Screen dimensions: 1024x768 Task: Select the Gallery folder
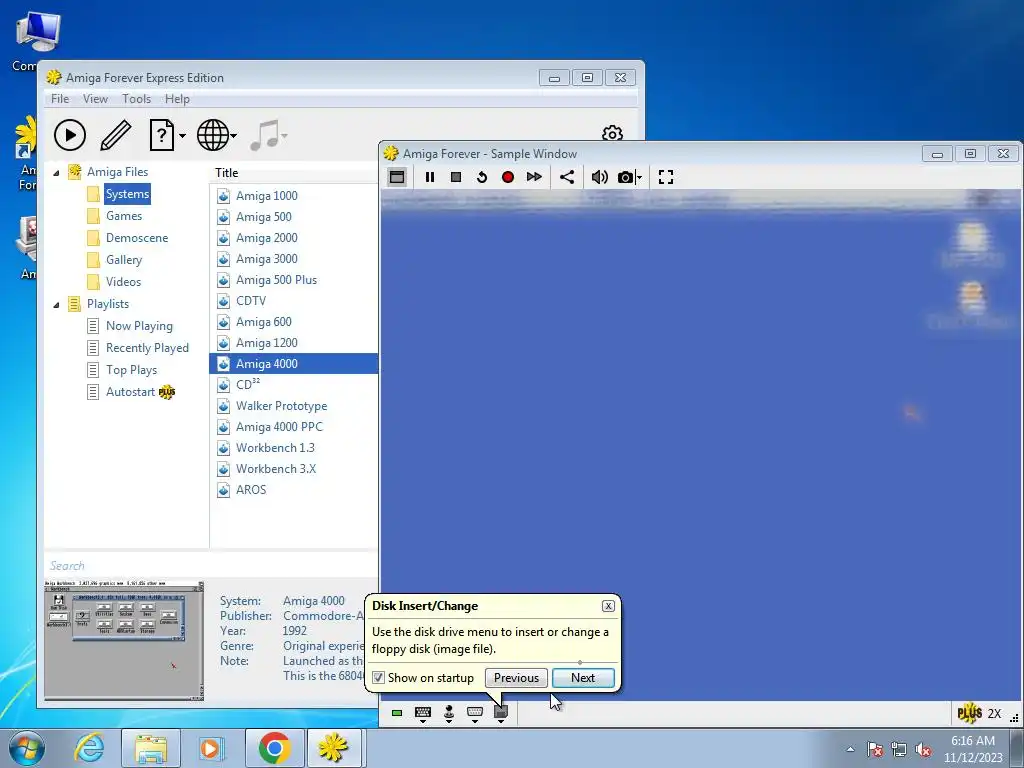(124, 260)
